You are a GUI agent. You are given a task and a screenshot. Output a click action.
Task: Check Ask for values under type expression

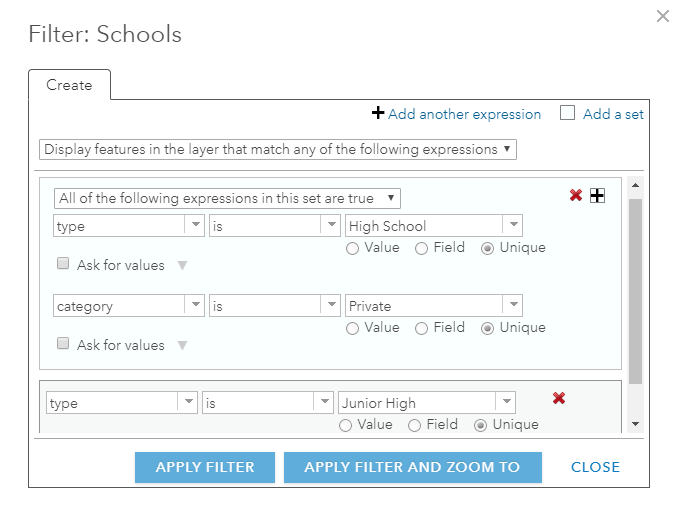62,265
